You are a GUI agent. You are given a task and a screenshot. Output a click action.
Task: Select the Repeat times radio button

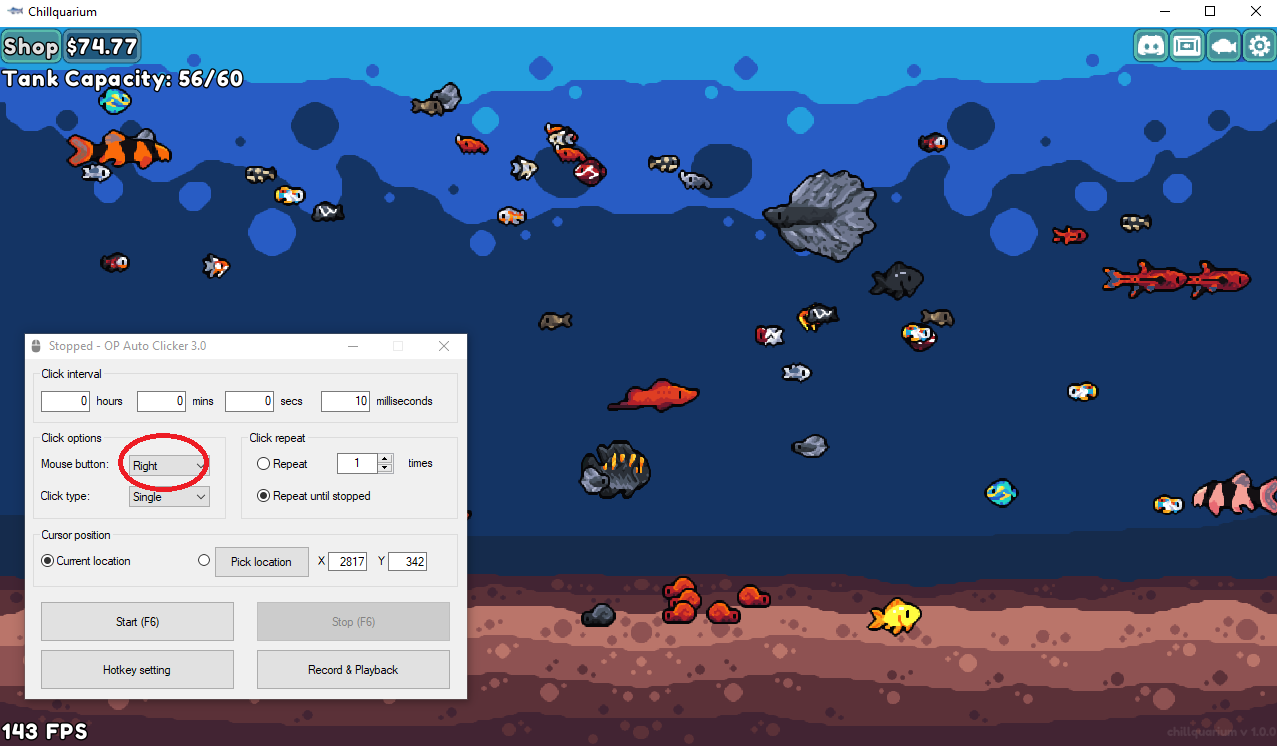tap(264, 464)
